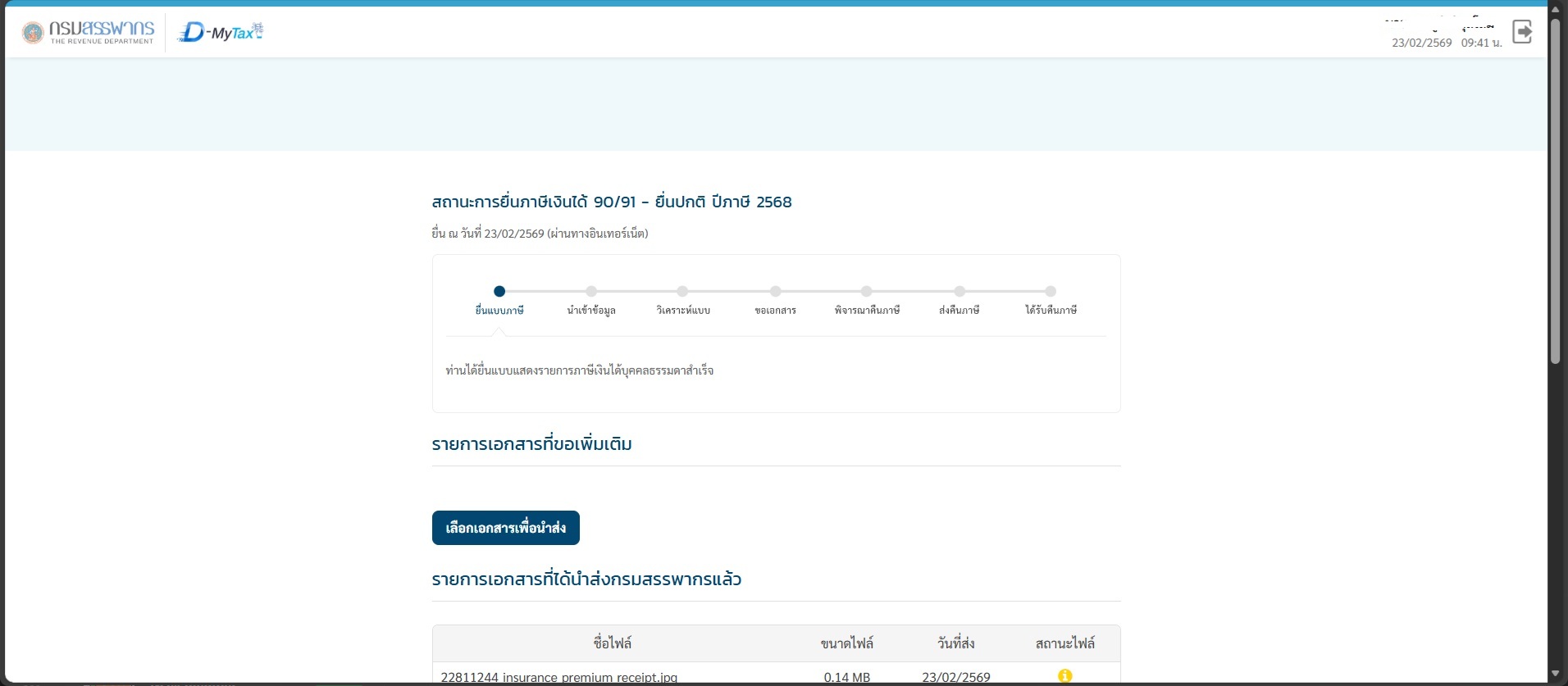Click the วันที่ส่ง column header

(956, 643)
